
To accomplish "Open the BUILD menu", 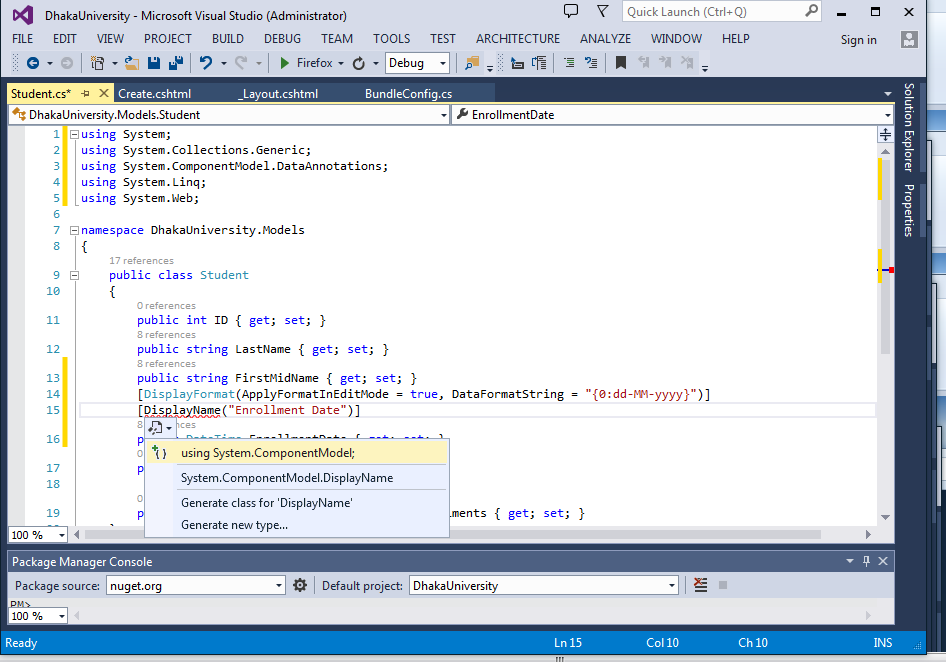I will pos(227,39).
